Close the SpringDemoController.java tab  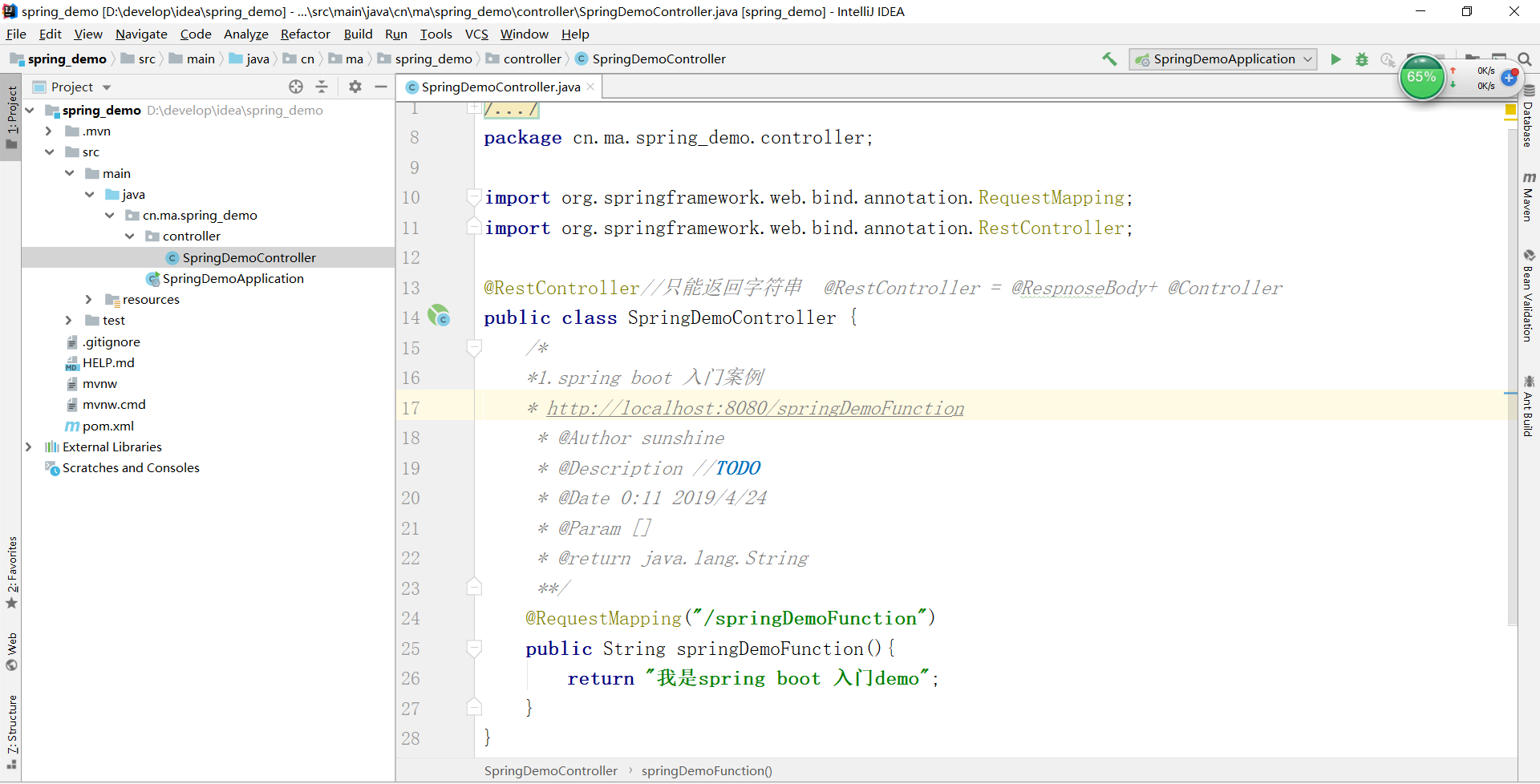[x=590, y=87]
